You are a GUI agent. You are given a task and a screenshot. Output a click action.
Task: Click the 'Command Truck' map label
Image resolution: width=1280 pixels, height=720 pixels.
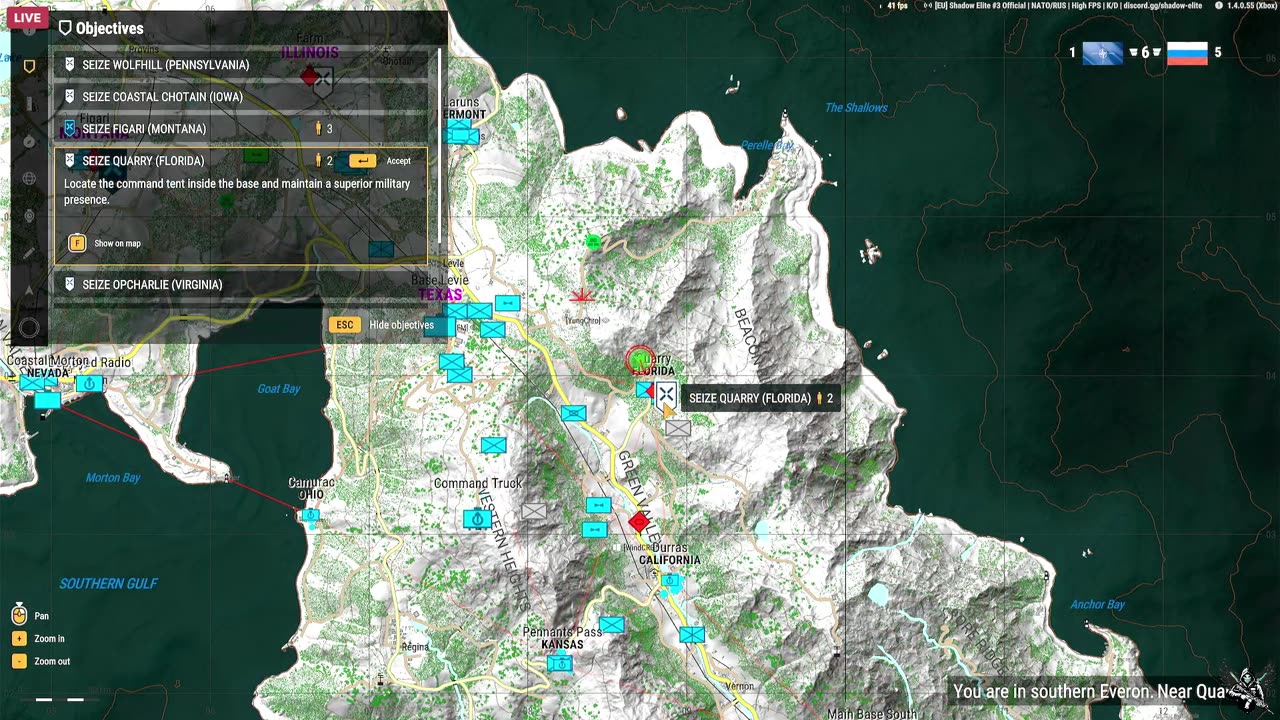pos(477,484)
